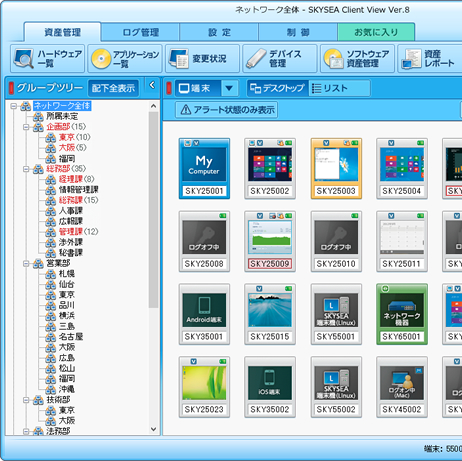462x461 pixels.
Task: Collapse the 総務部 tree node
Action: 26,169
